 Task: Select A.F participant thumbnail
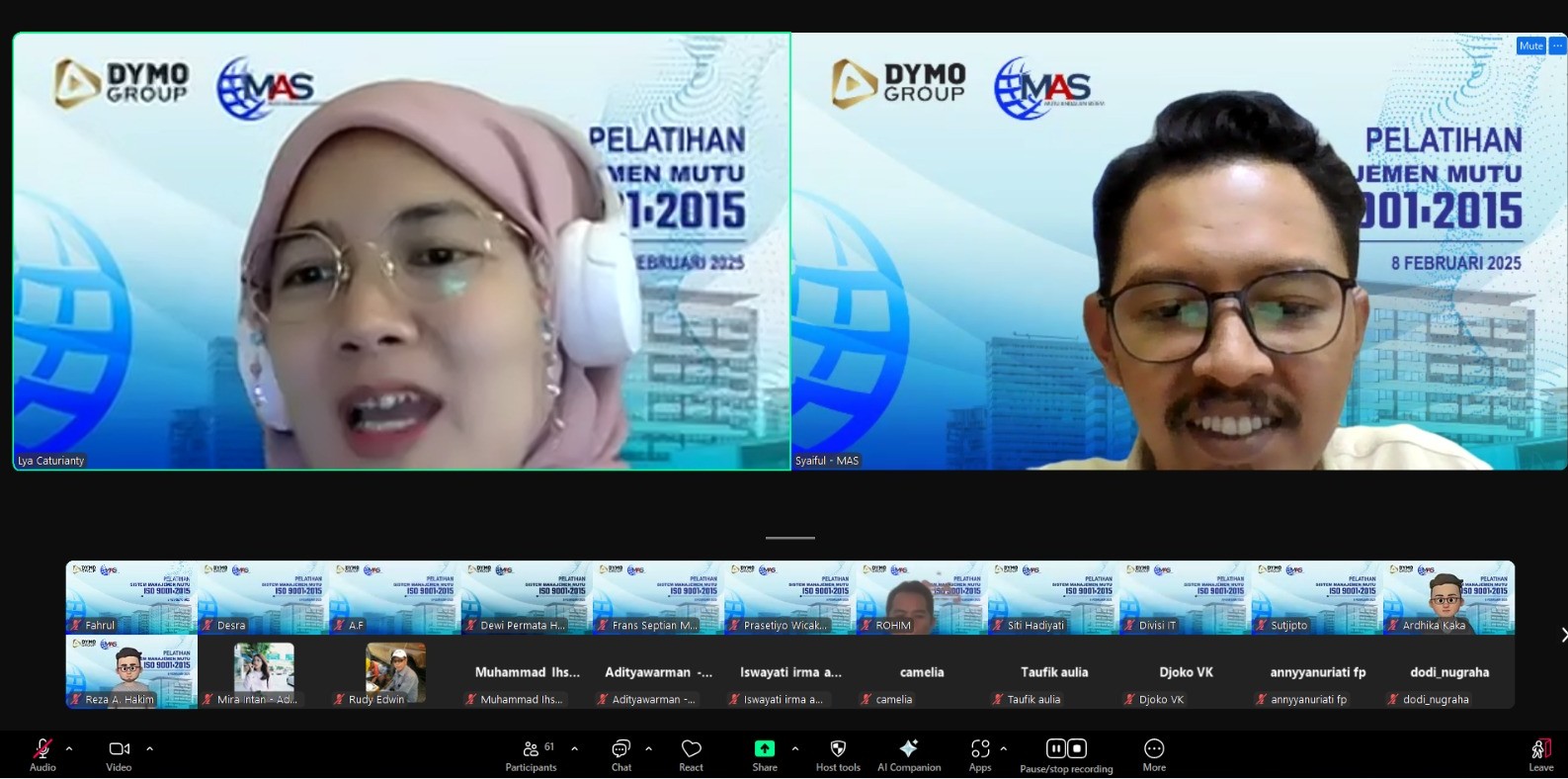coord(395,597)
